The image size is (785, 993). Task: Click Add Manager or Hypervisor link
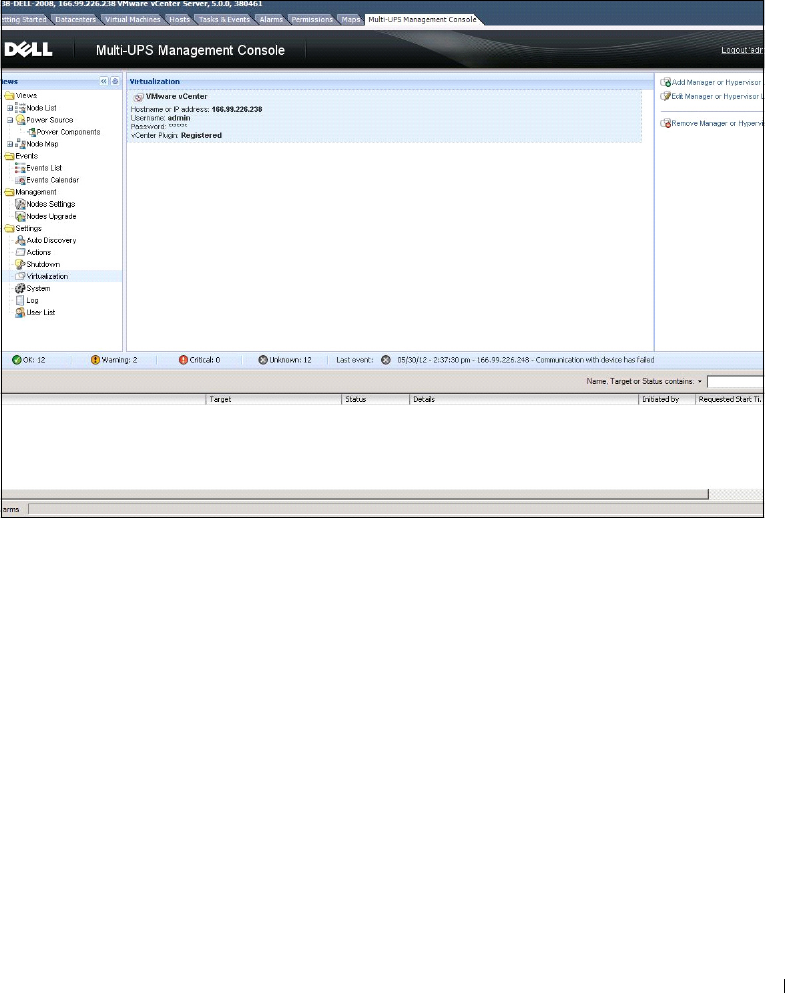[717, 82]
